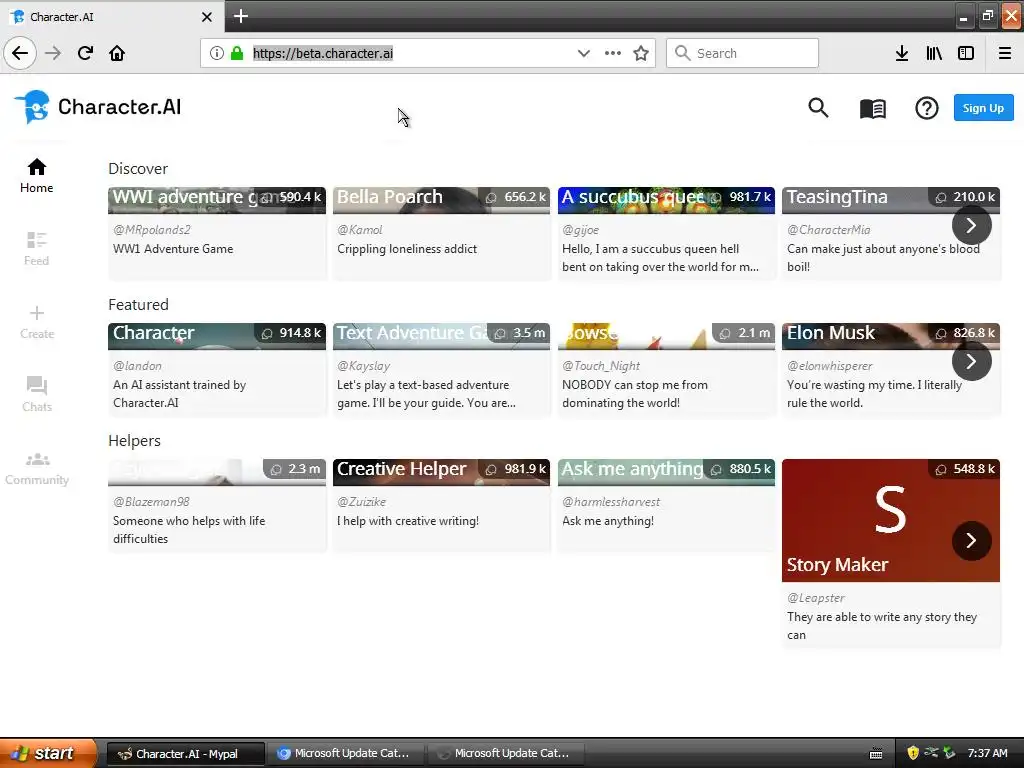Open Feed in the sidebar
The height and width of the screenshot is (768, 1024).
click(x=37, y=249)
